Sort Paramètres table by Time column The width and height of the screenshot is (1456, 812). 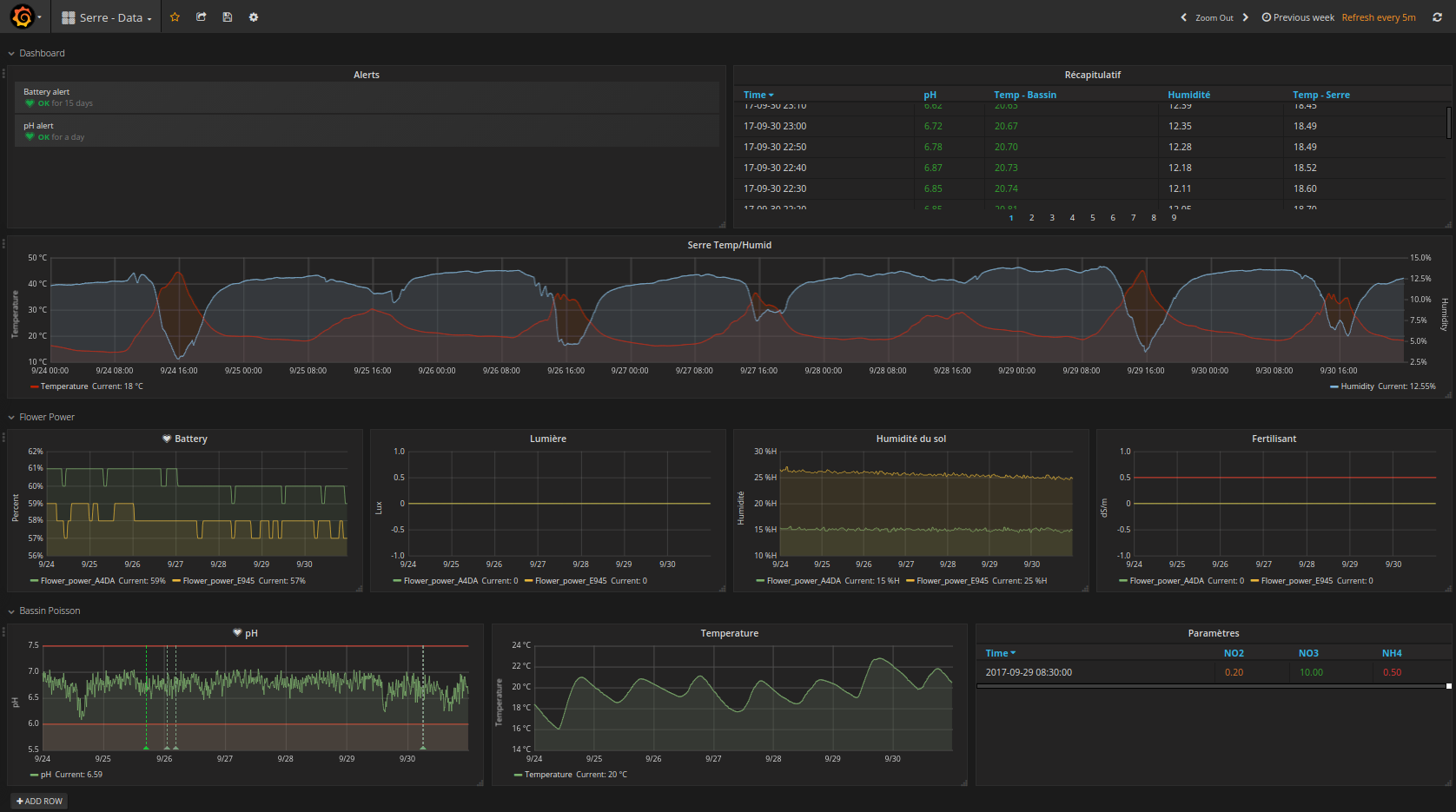[1000, 653]
